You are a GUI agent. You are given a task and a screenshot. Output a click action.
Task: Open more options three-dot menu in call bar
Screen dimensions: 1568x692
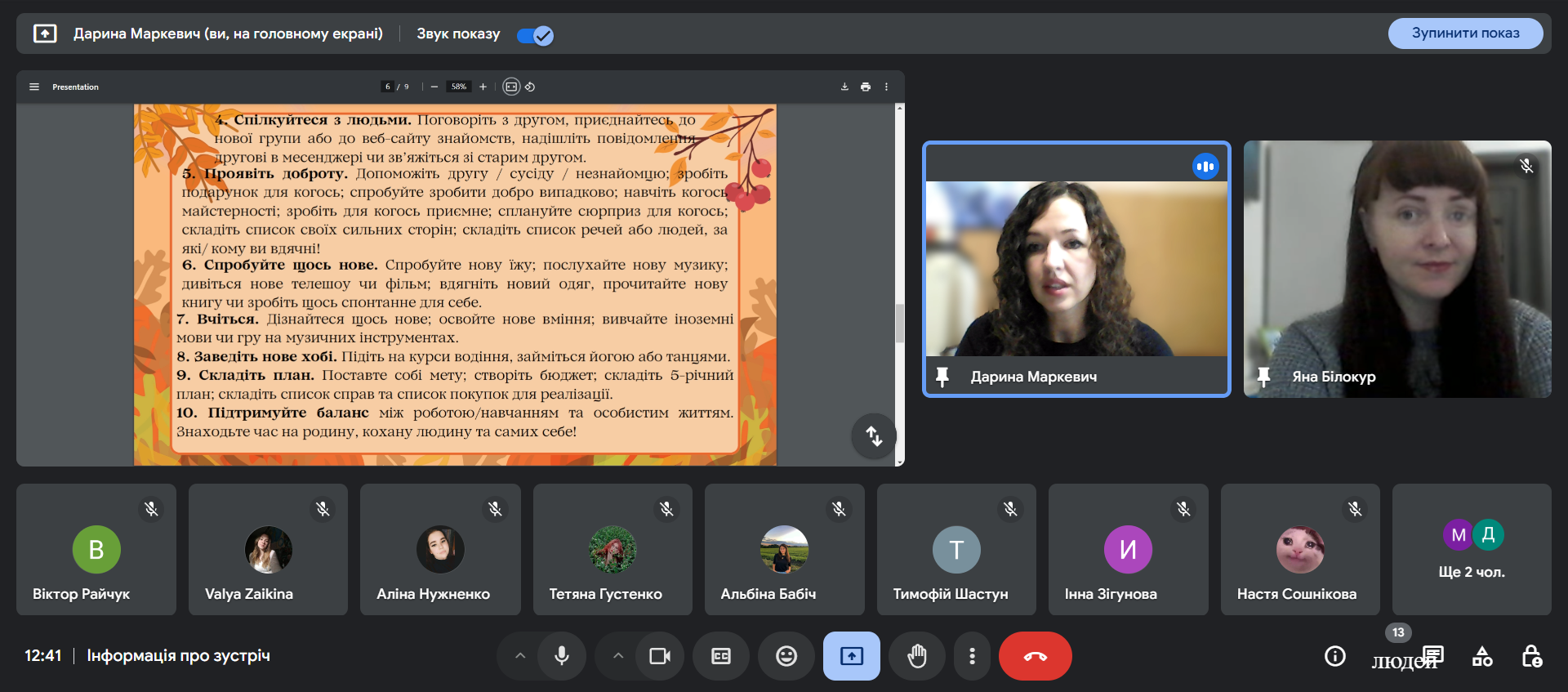tap(972, 656)
